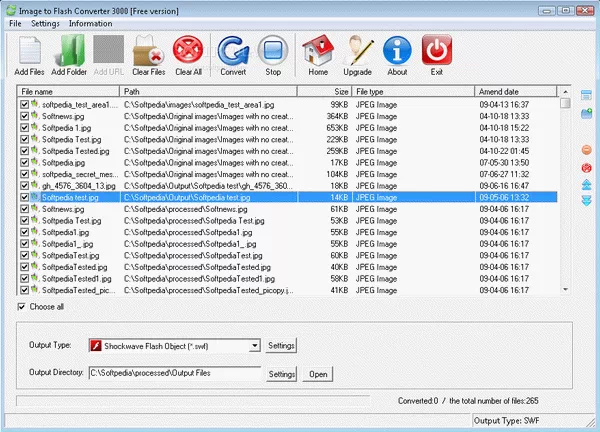Screen dimensions: 600x432
Task: Start conversion with the Convert icon
Action: click(x=233, y=51)
